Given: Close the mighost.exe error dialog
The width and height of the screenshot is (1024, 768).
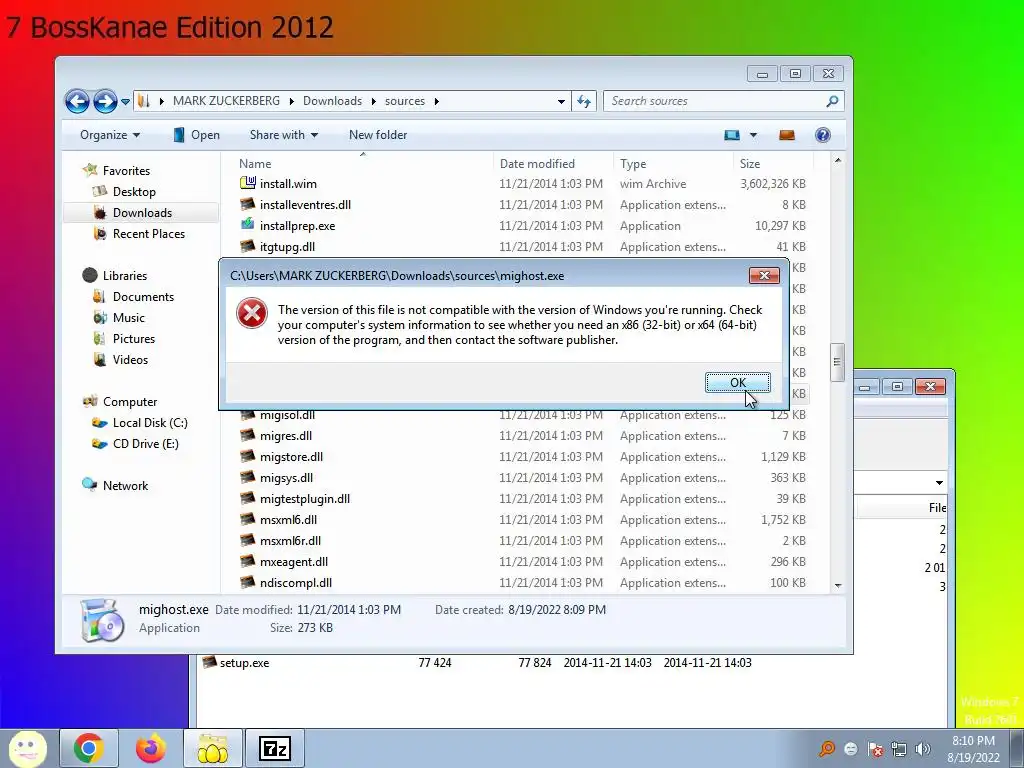Looking at the screenshot, I should [764, 276].
